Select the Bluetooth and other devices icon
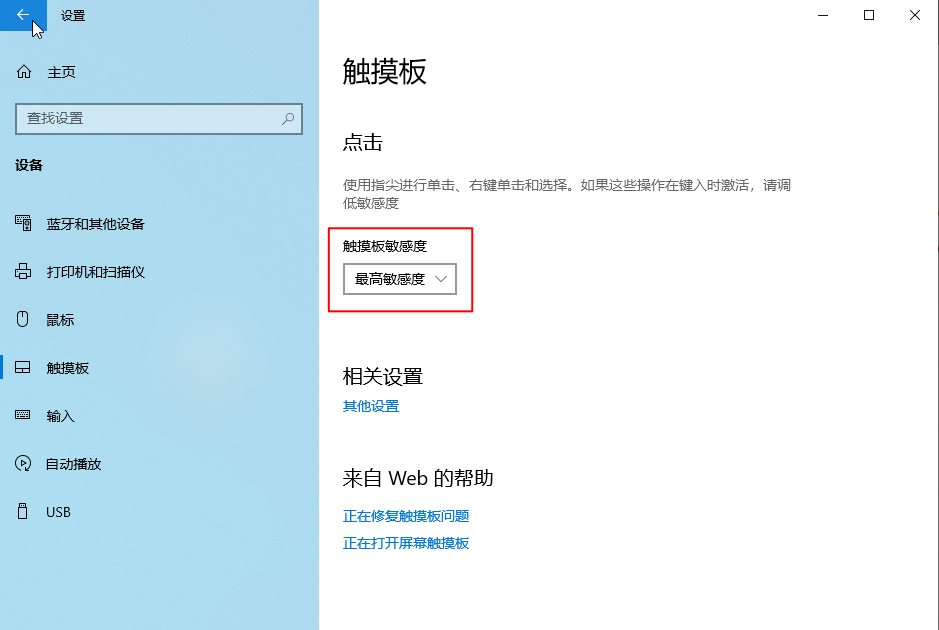 tap(21, 224)
